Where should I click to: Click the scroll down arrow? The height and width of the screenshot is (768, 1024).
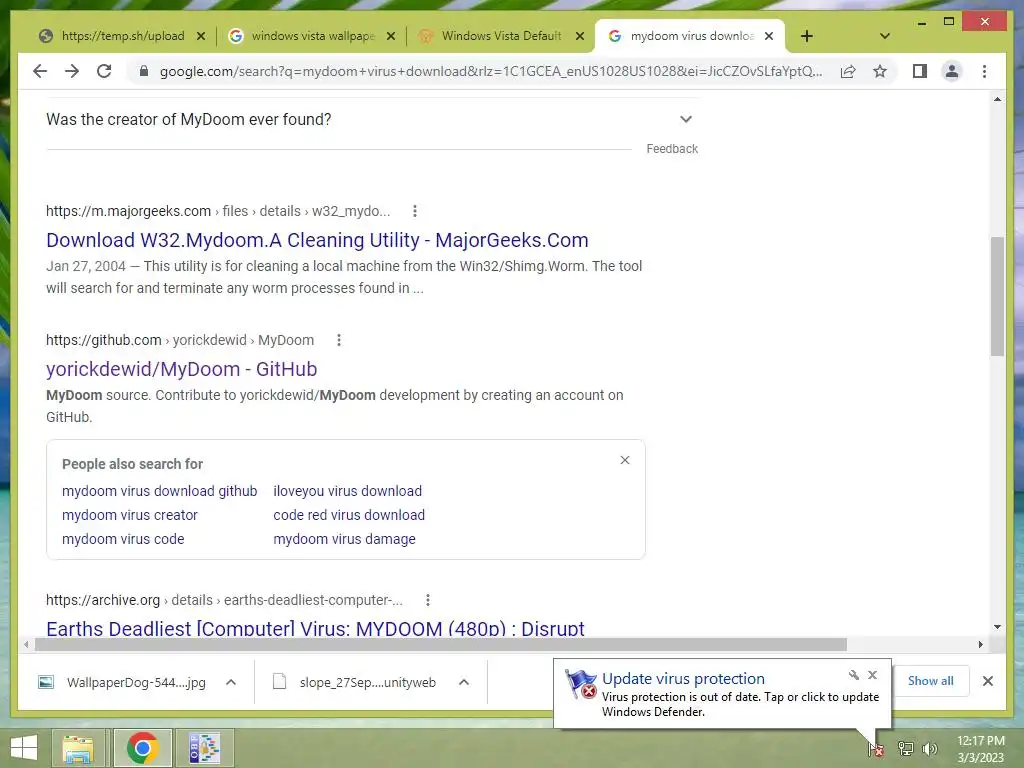(x=997, y=627)
